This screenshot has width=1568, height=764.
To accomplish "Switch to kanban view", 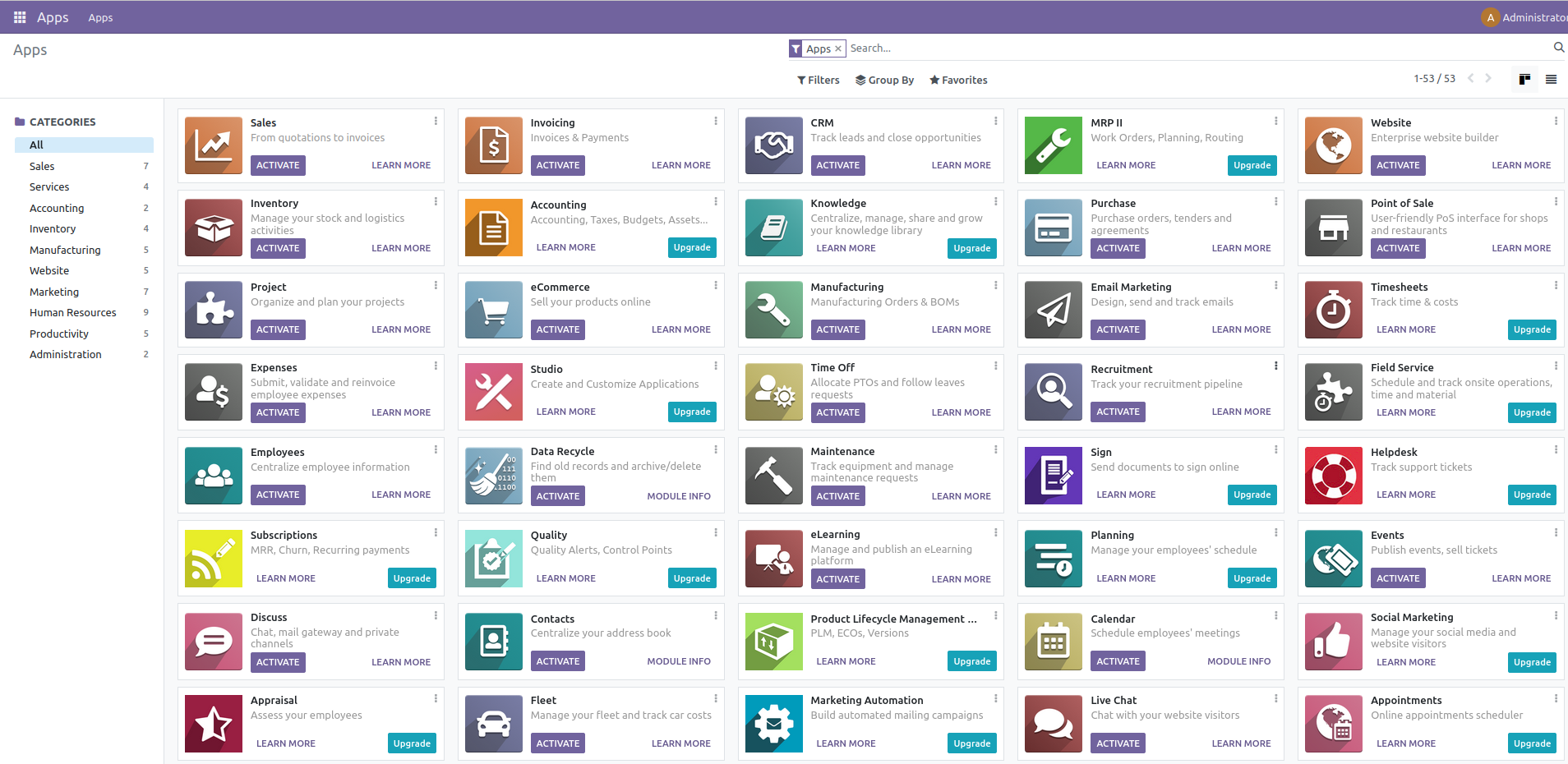I will pyautogui.click(x=1524, y=80).
